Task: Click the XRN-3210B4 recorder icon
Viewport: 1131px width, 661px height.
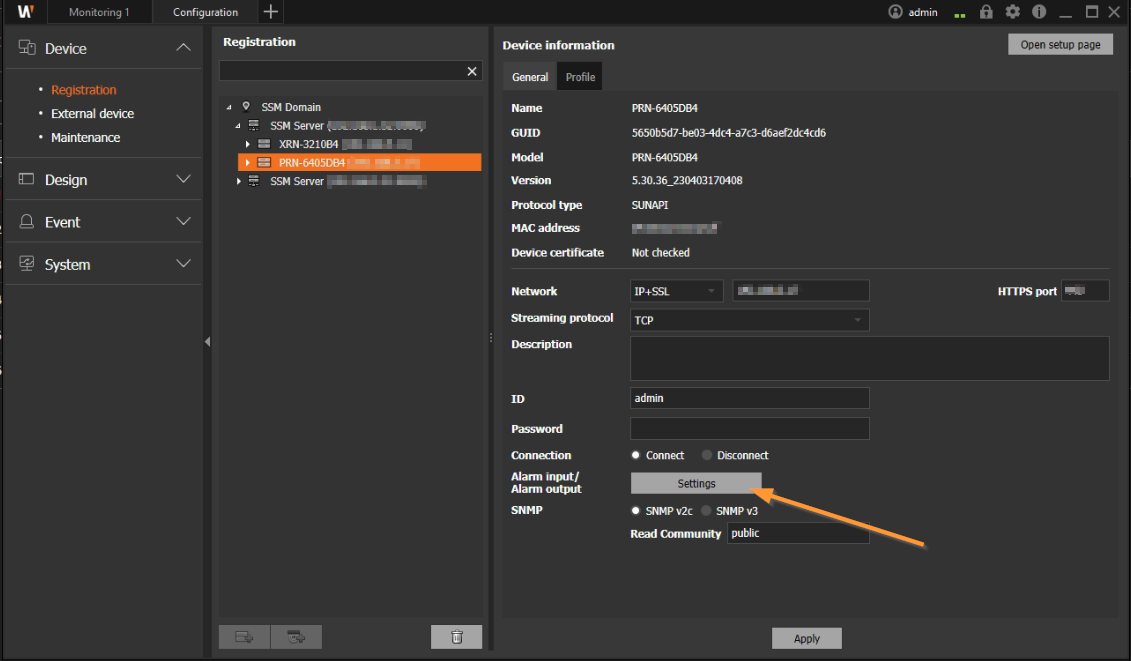Action: (264, 144)
